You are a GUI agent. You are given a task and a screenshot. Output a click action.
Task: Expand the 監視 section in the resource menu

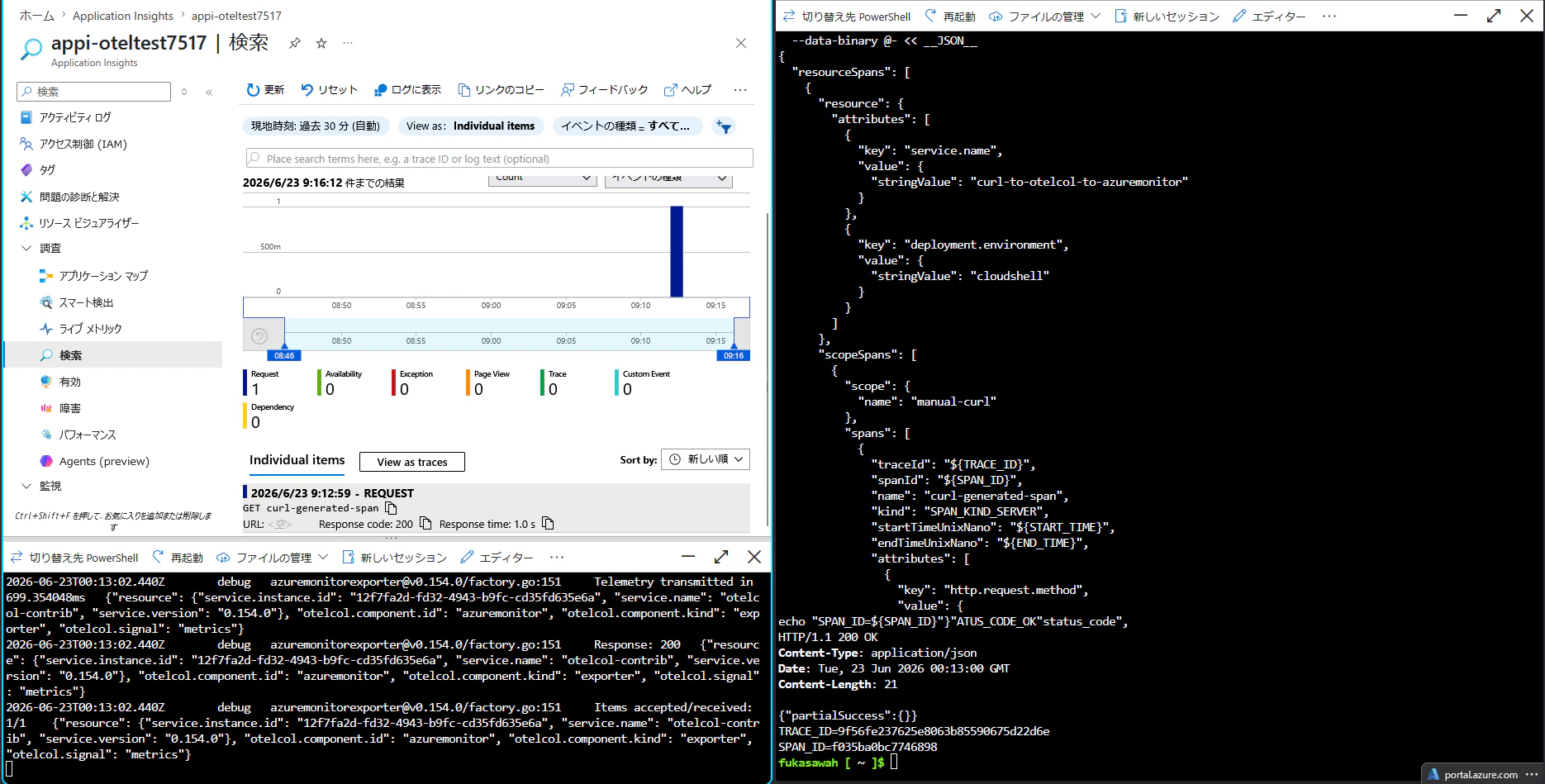coord(26,486)
